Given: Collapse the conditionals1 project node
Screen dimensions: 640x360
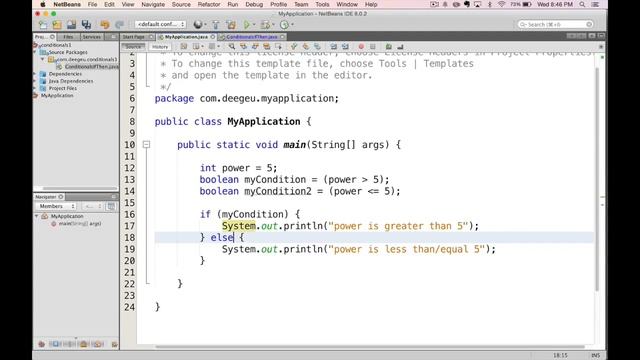Looking at the screenshot, I should point(36,45).
